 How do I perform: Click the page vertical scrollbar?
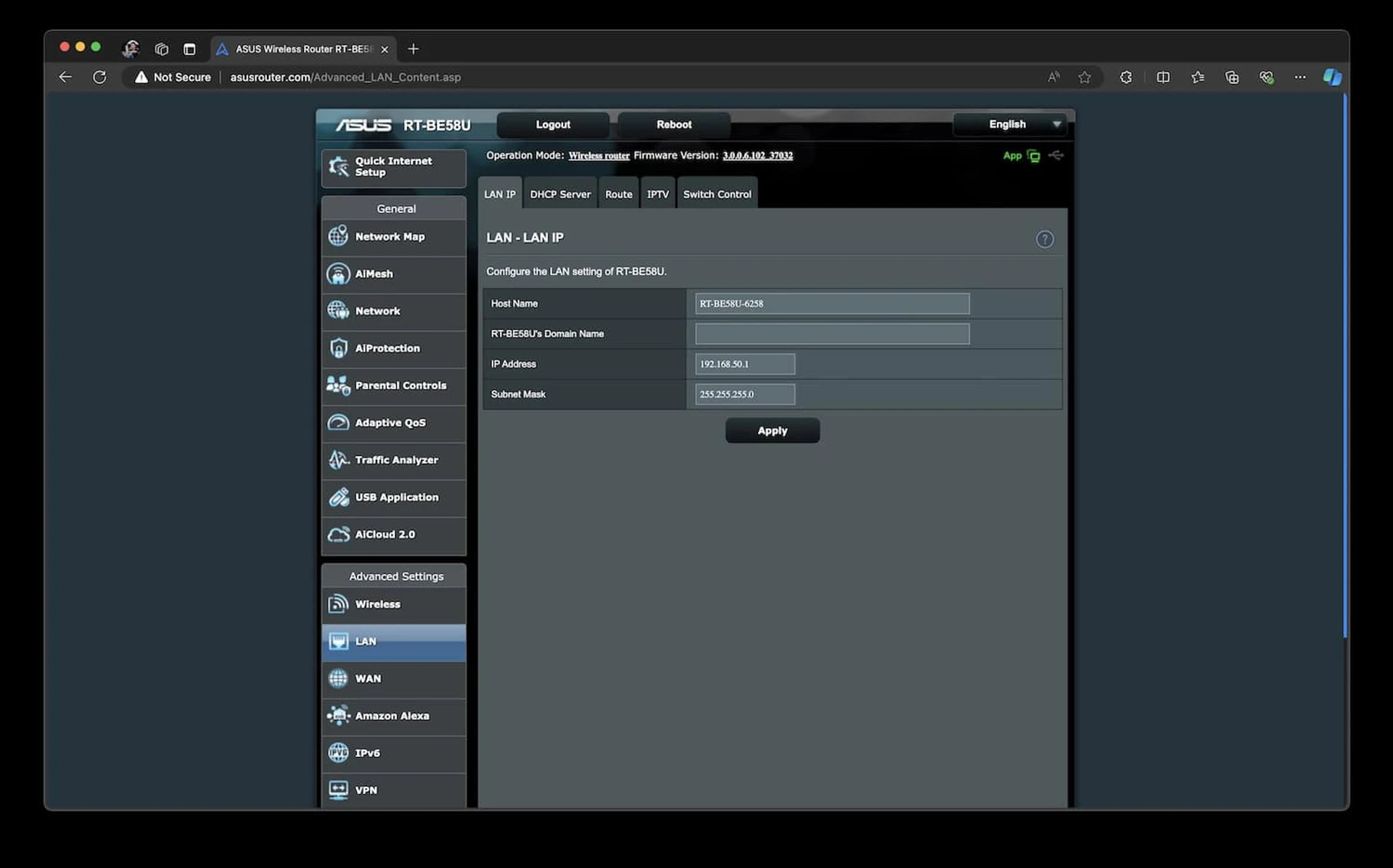(1344, 366)
